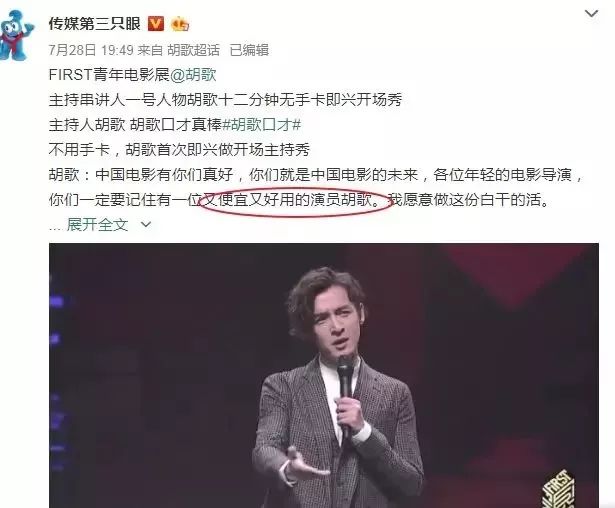Viewport: 615px width, 508px height.
Task: Open the @胡歌 mention link
Action: [193, 75]
